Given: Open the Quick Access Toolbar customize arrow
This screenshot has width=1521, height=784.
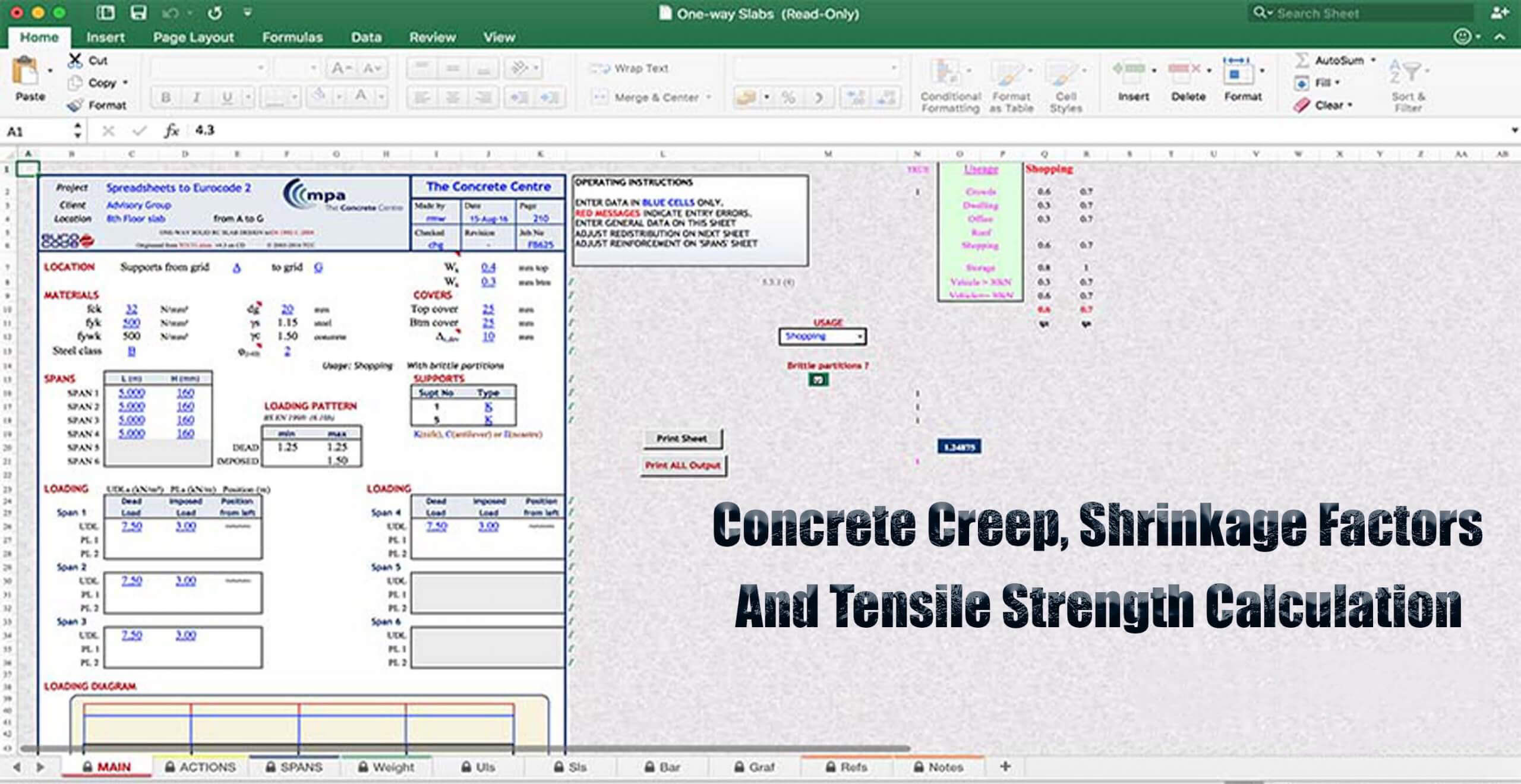Looking at the screenshot, I should point(248,12).
